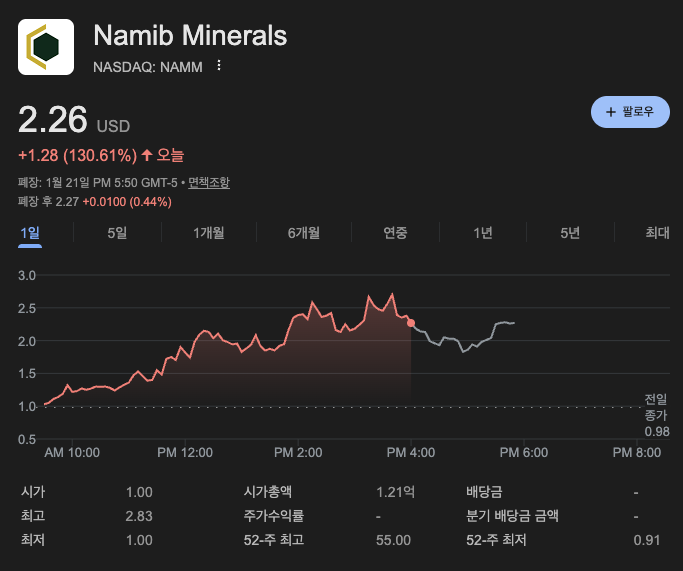Click the 최저 label in stats table
The width and height of the screenshot is (683, 571).
tap(33, 540)
